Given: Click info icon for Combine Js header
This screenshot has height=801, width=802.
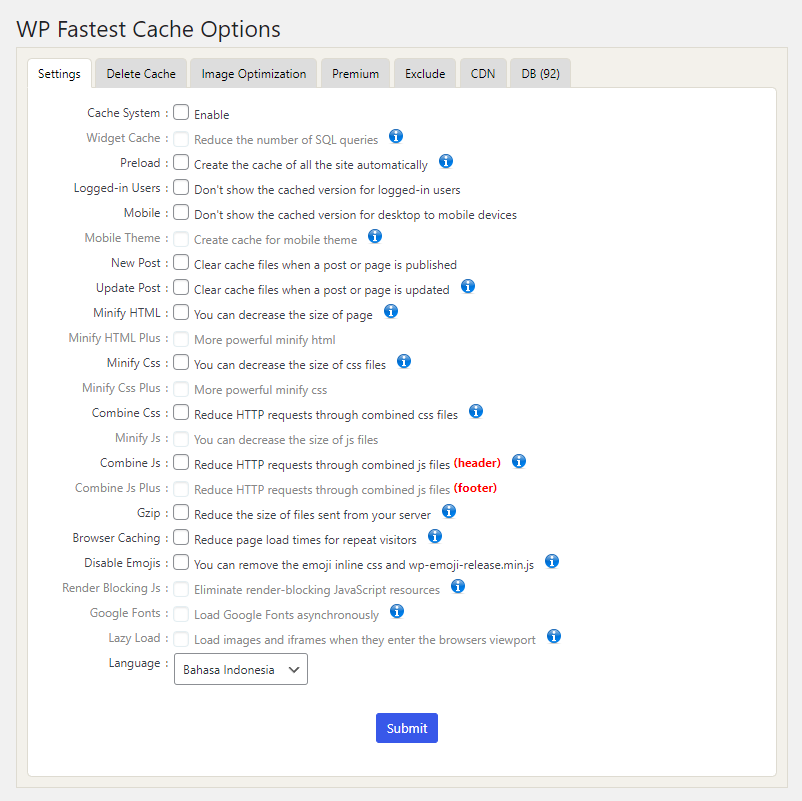Looking at the screenshot, I should tap(519, 461).
